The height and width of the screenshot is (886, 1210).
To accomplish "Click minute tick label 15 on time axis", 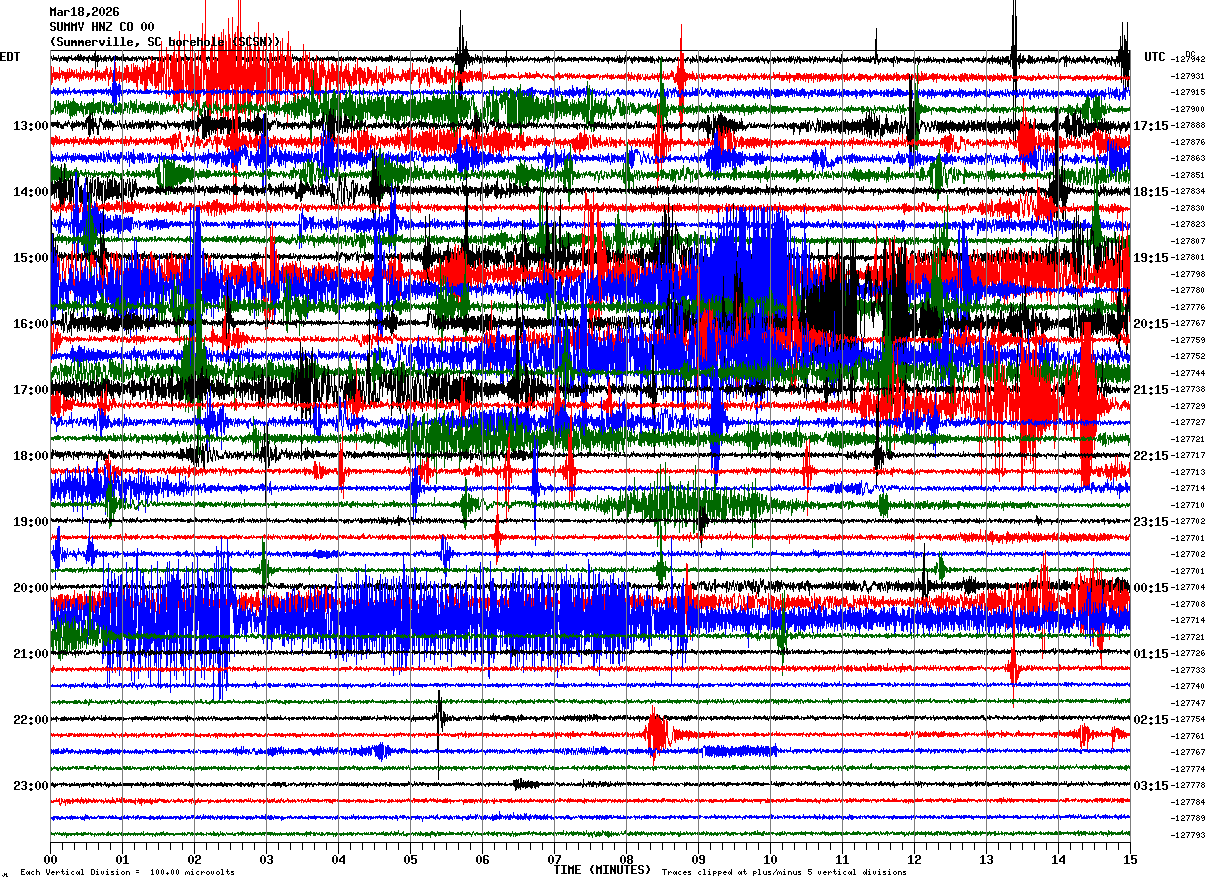I will [x=1130, y=860].
